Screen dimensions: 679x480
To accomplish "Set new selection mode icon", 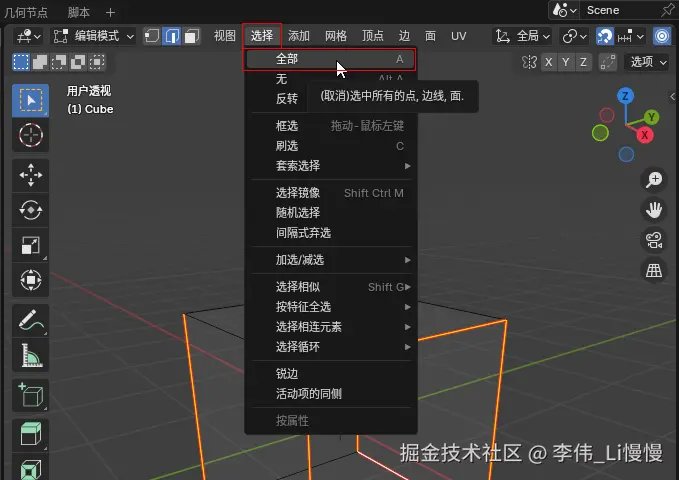I will (21, 62).
